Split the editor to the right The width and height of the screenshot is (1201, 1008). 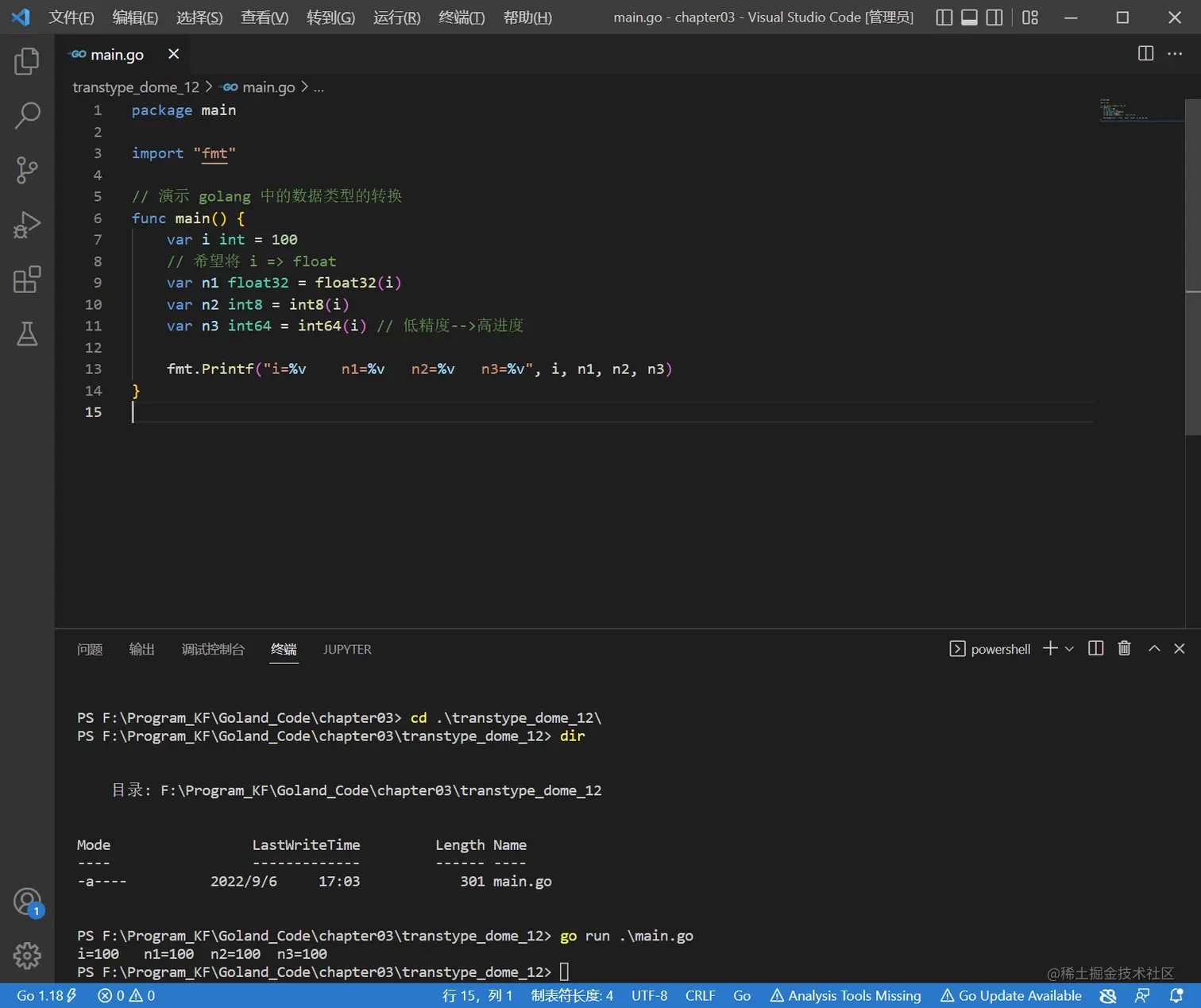coord(1145,53)
